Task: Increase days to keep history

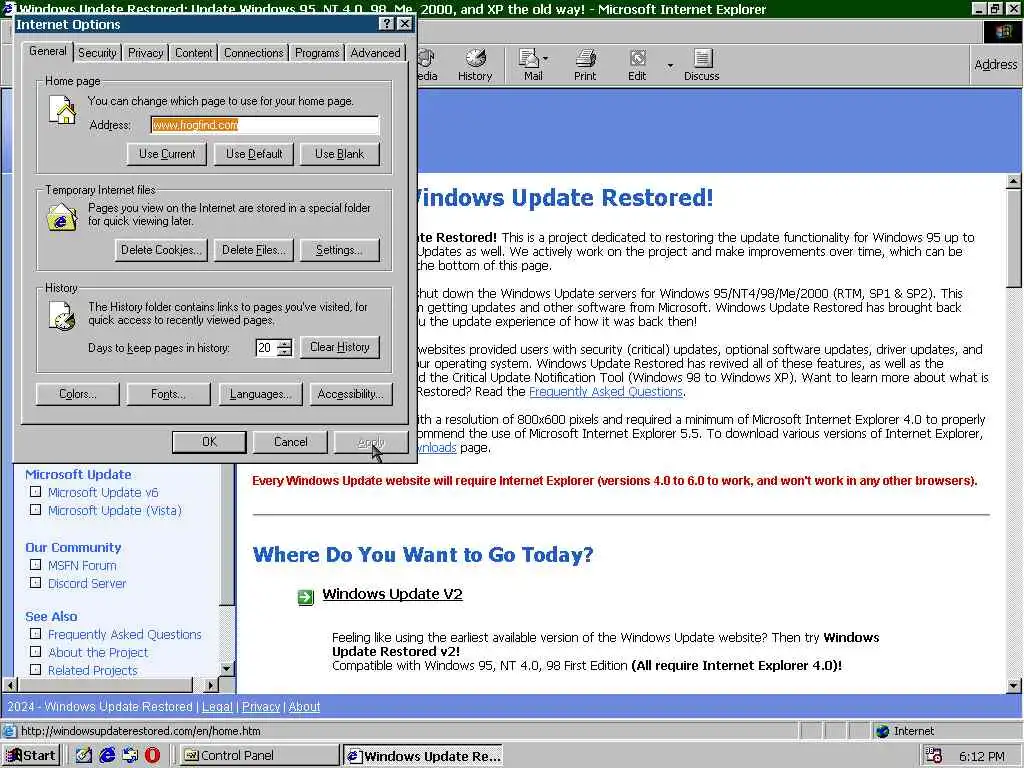Action: tap(284, 342)
